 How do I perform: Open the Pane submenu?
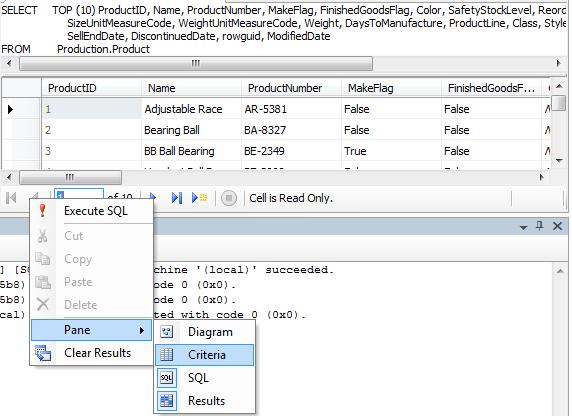92,330
